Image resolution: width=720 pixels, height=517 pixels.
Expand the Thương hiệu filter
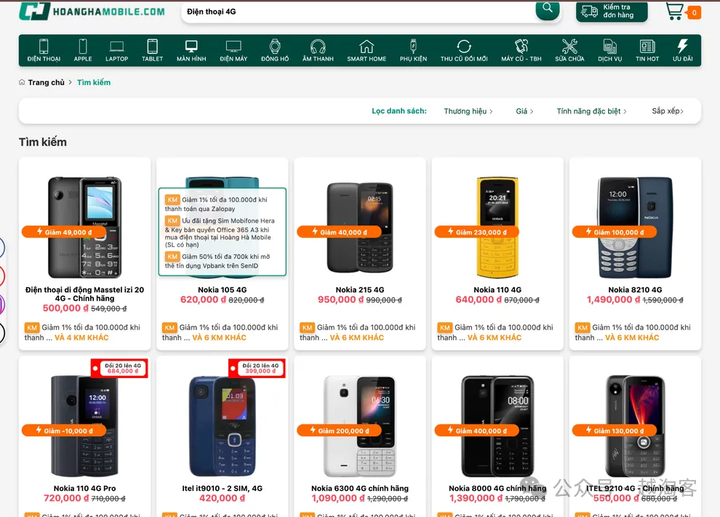(x=468, y=111)
